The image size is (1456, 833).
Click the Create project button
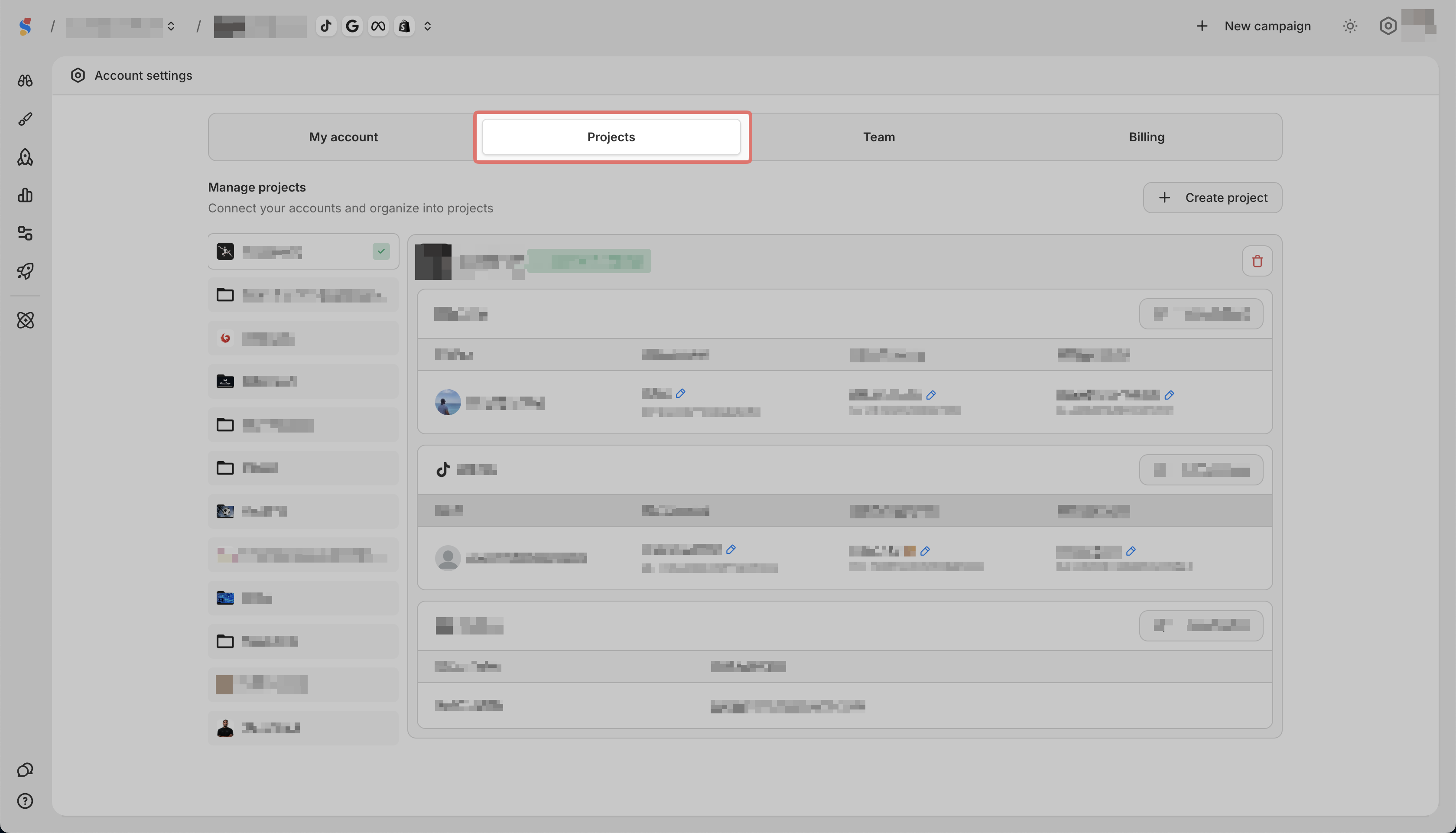coord(1212,197)
